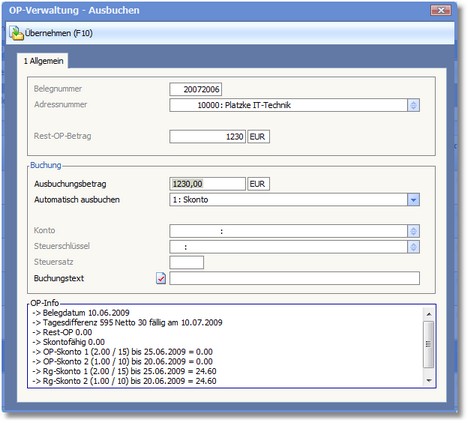
Task: Open the Adressnummer lookup spinner icon
Action: point(413,105)
